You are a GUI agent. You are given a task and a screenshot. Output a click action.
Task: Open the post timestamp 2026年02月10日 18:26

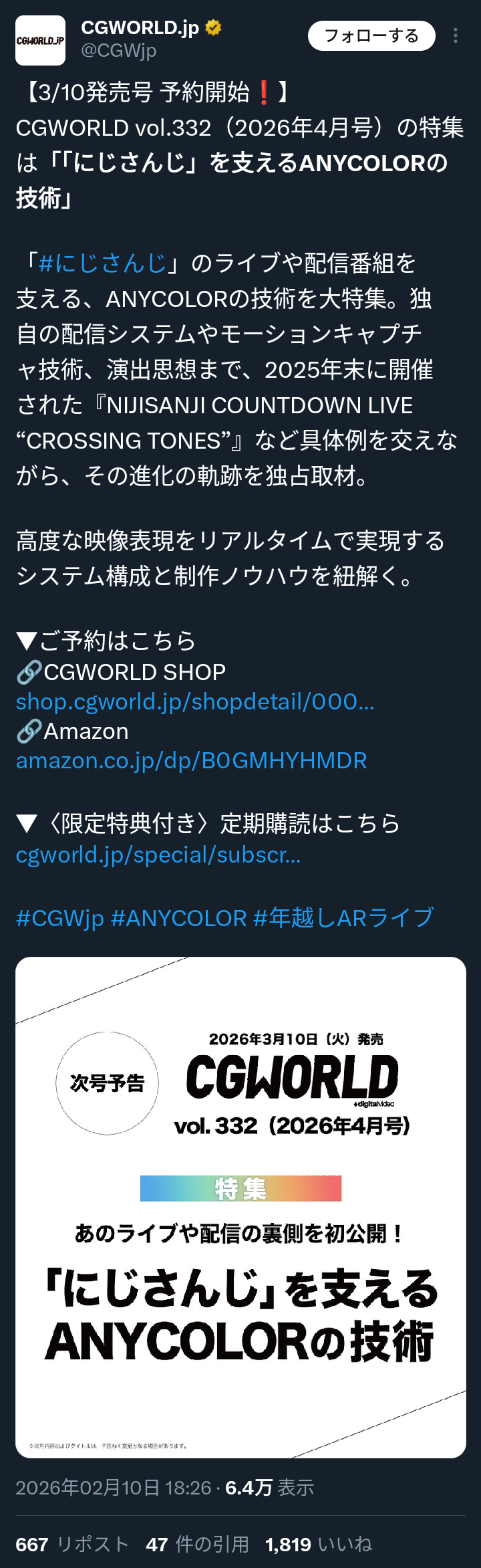[x=114, y=1488]
